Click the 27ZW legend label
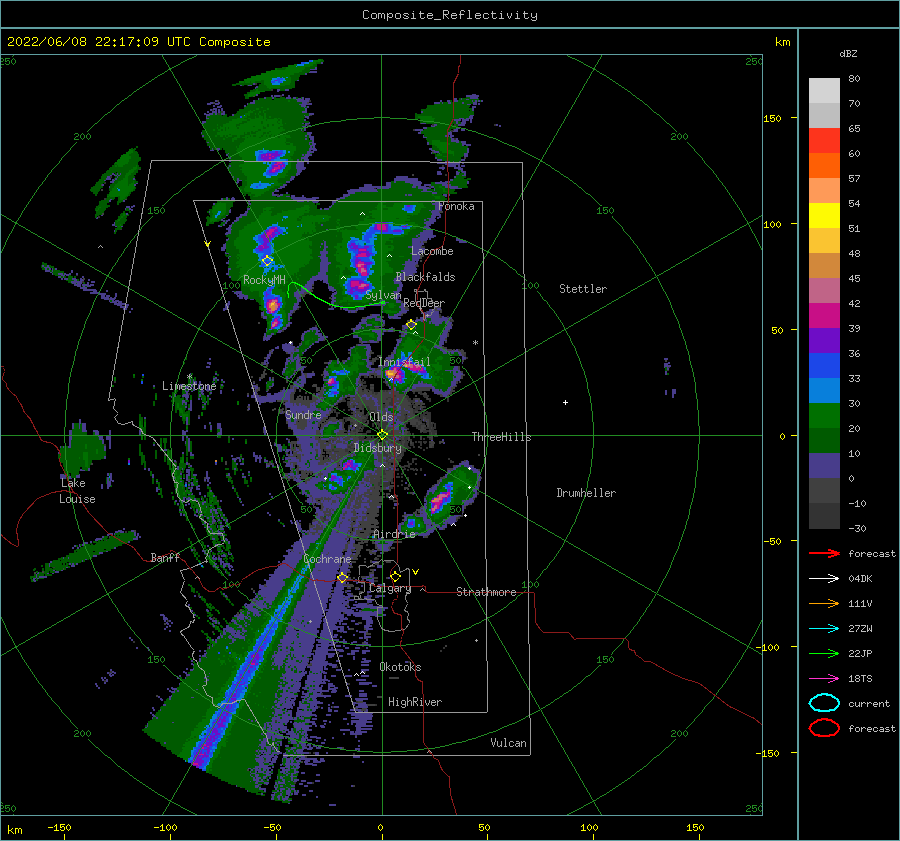Image resolution: width=900 pixels, height=841 pixels. coord(860,629)
